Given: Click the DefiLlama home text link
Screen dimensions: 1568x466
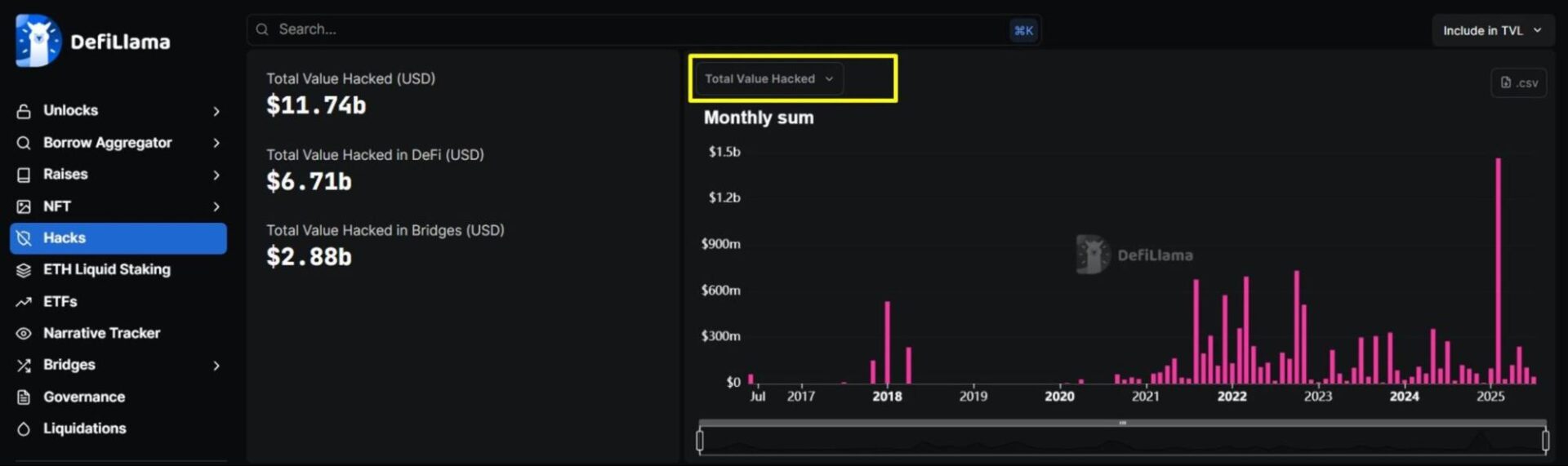Looking at the screenshot, I should 120,42.
